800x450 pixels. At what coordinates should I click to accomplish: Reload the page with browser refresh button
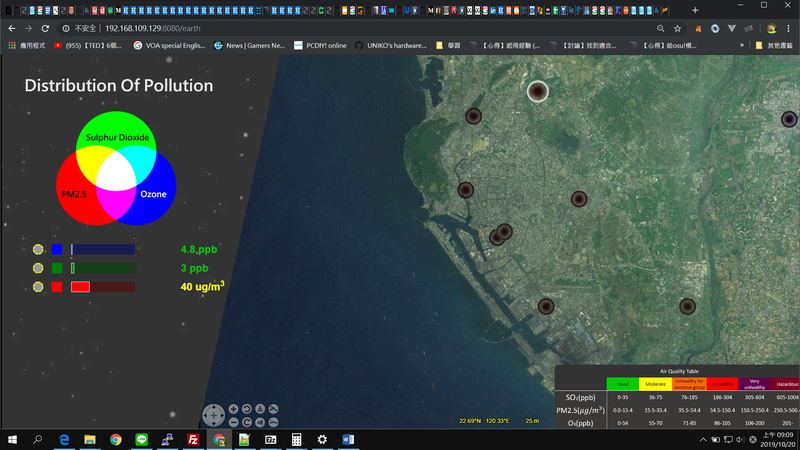point(45,29)
